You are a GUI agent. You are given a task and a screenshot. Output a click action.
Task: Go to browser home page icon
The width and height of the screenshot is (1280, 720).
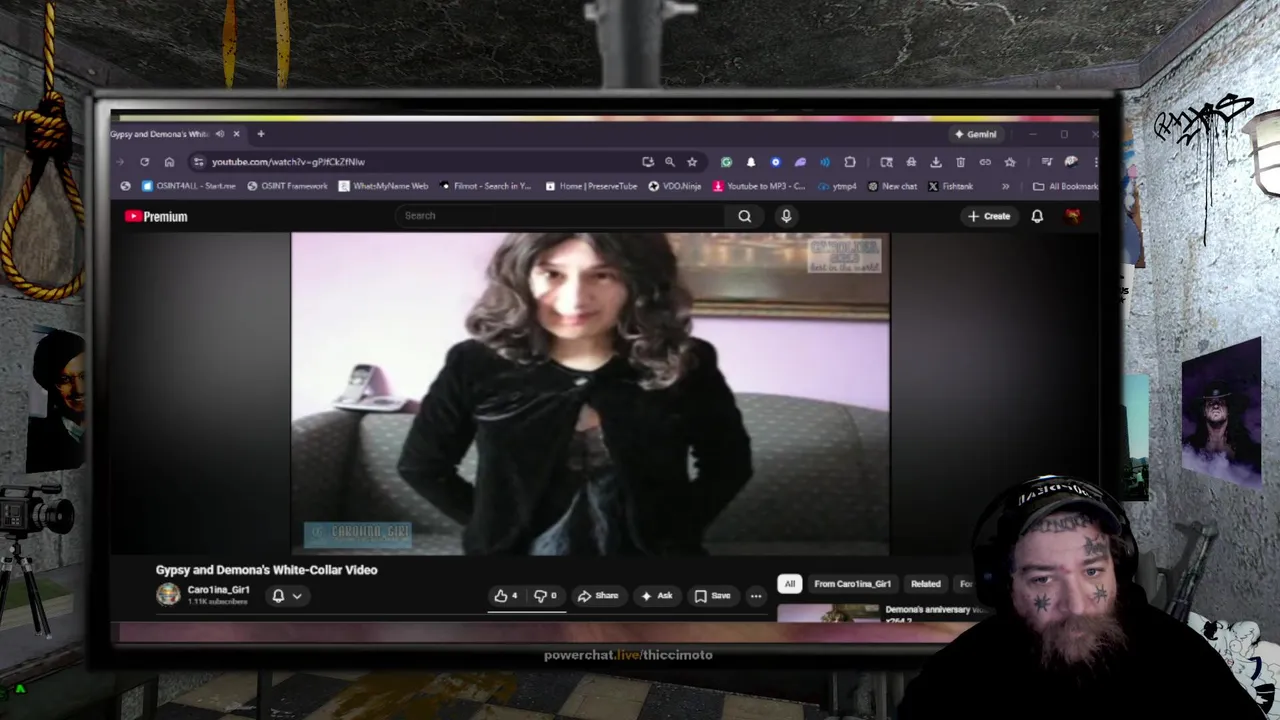pos(169,162)
